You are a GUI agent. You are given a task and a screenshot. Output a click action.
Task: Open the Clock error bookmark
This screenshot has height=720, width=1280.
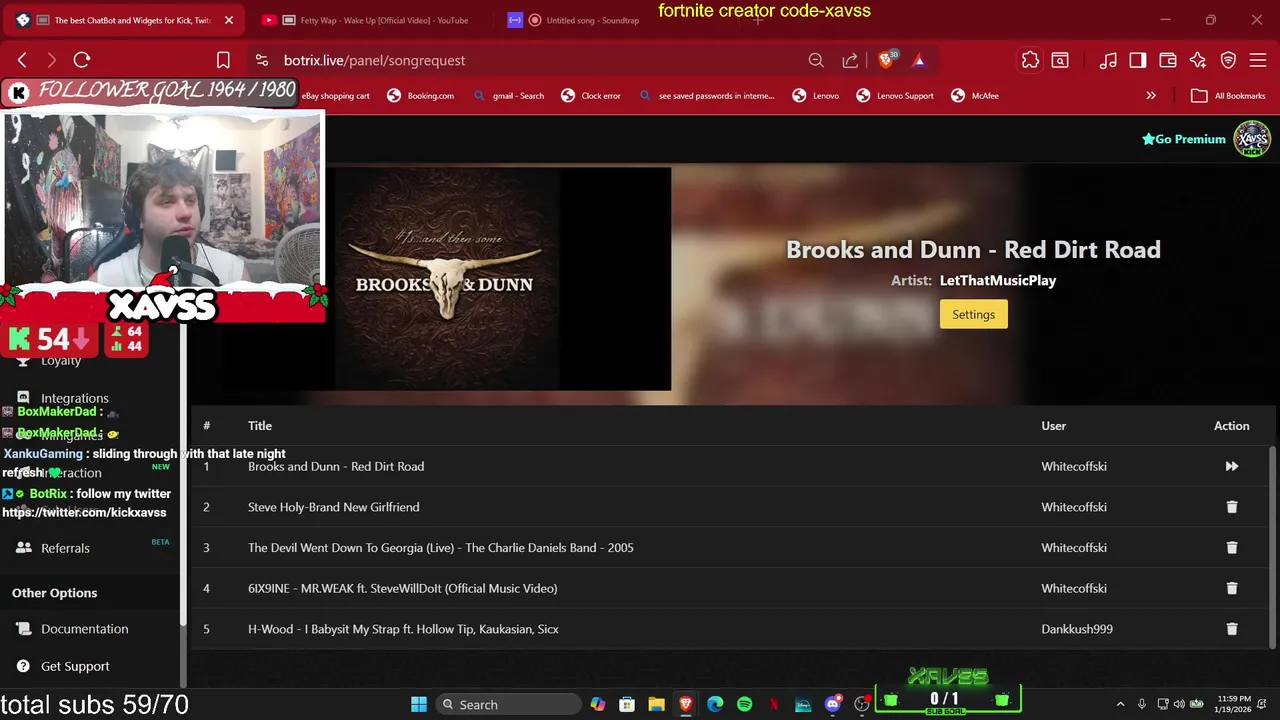click(x=590, y=95)
